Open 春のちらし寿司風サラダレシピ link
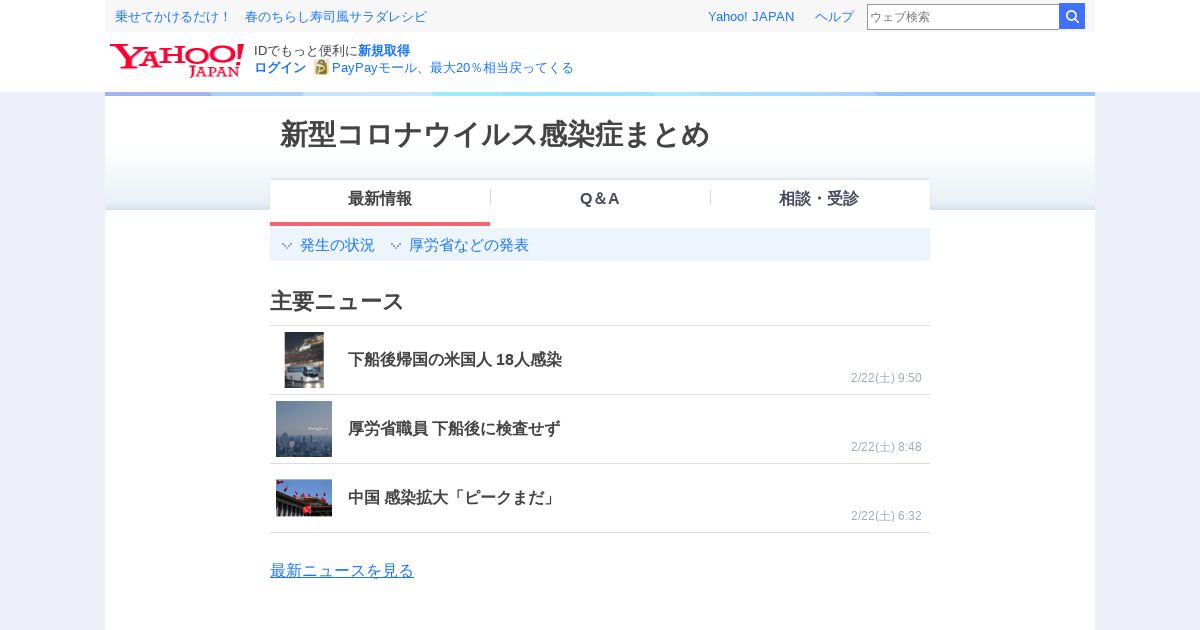The height and width of the screenshot is (630, 1200). coord(336,16)
